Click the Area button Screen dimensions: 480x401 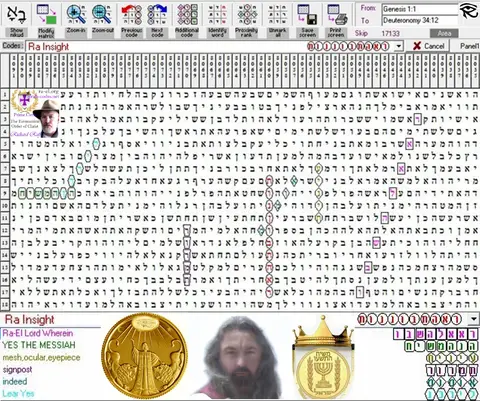(x=444, y=33)
